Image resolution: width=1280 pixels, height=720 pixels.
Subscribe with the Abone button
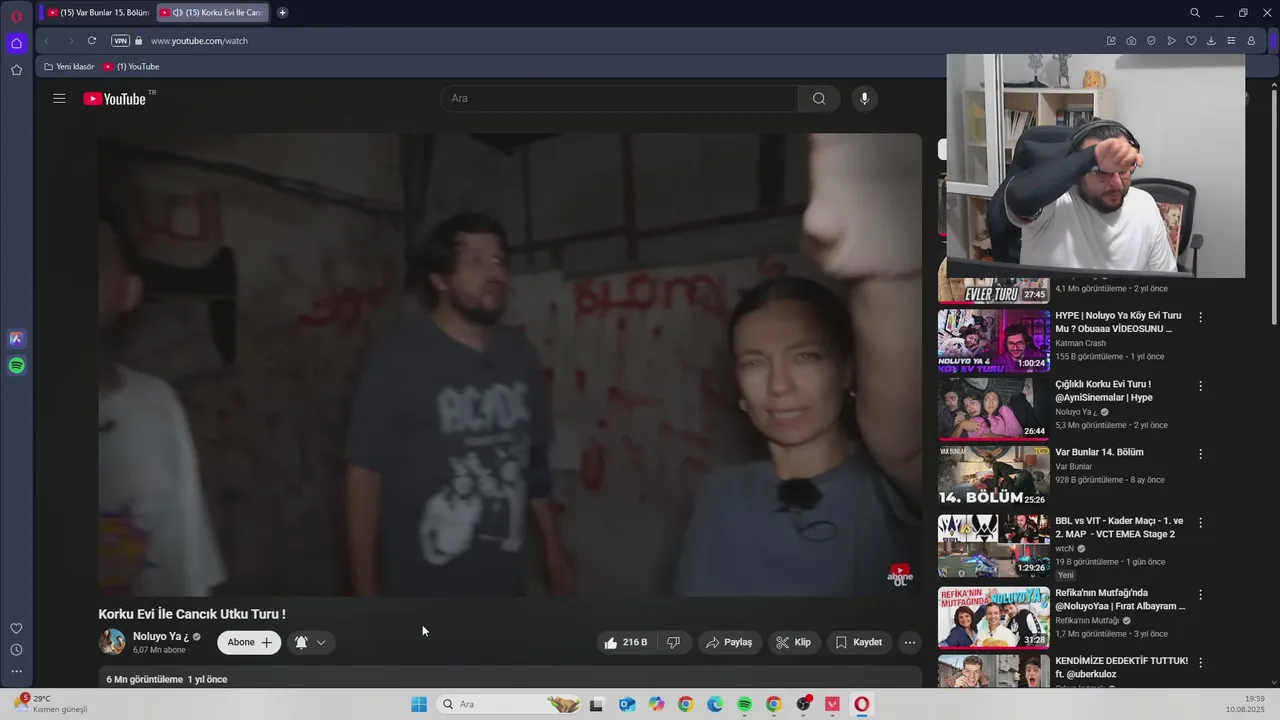pos(249,642)
